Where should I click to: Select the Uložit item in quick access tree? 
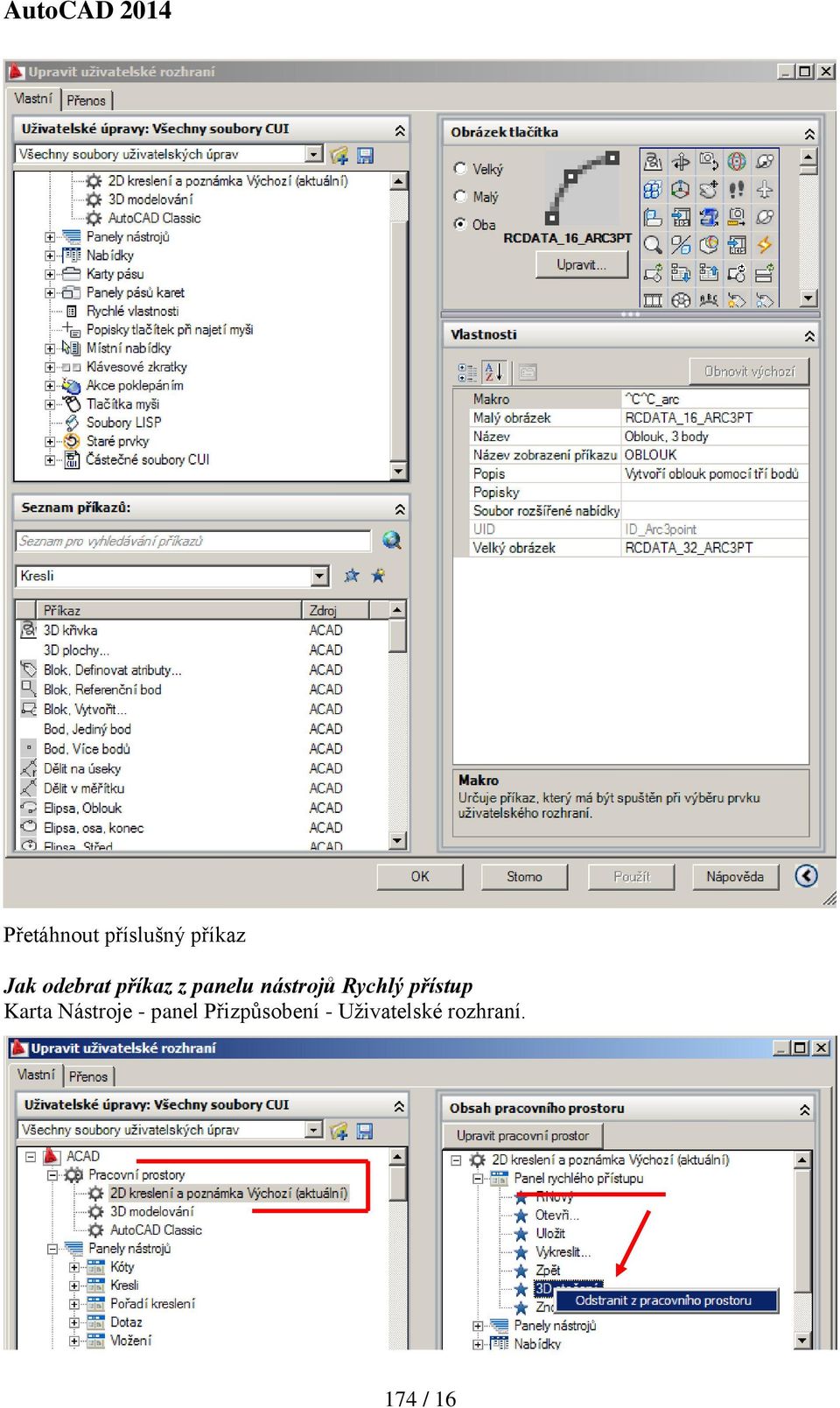click(550, 1233)
